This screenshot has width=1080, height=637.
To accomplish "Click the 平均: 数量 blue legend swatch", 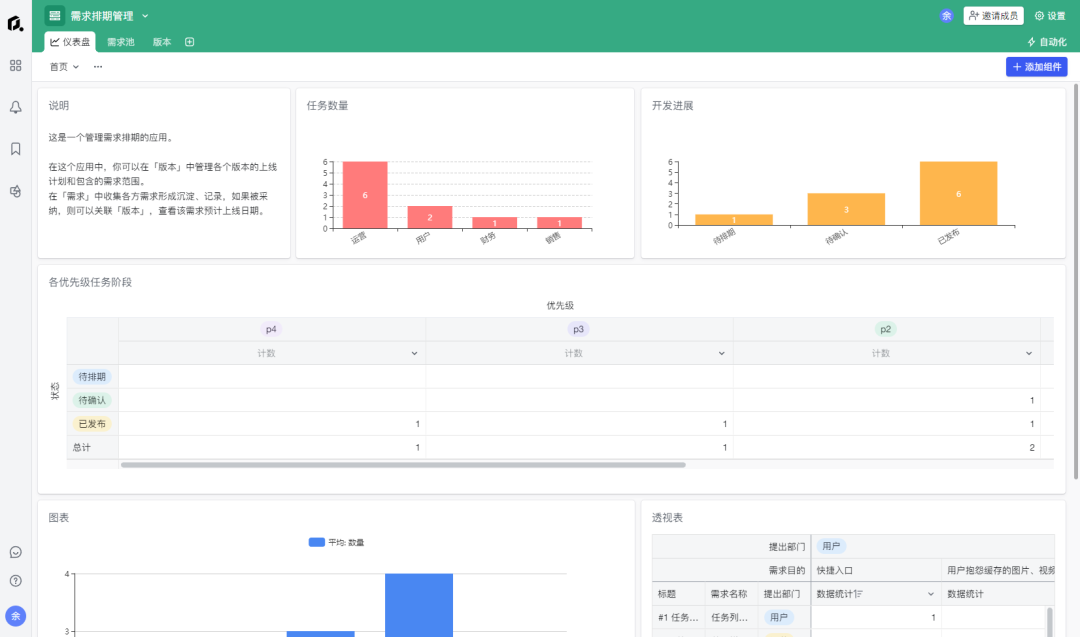I will click(317, 543).
